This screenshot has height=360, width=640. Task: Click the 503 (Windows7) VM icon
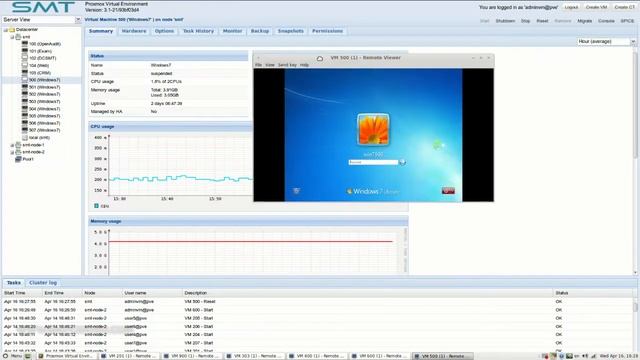point(24,101)
